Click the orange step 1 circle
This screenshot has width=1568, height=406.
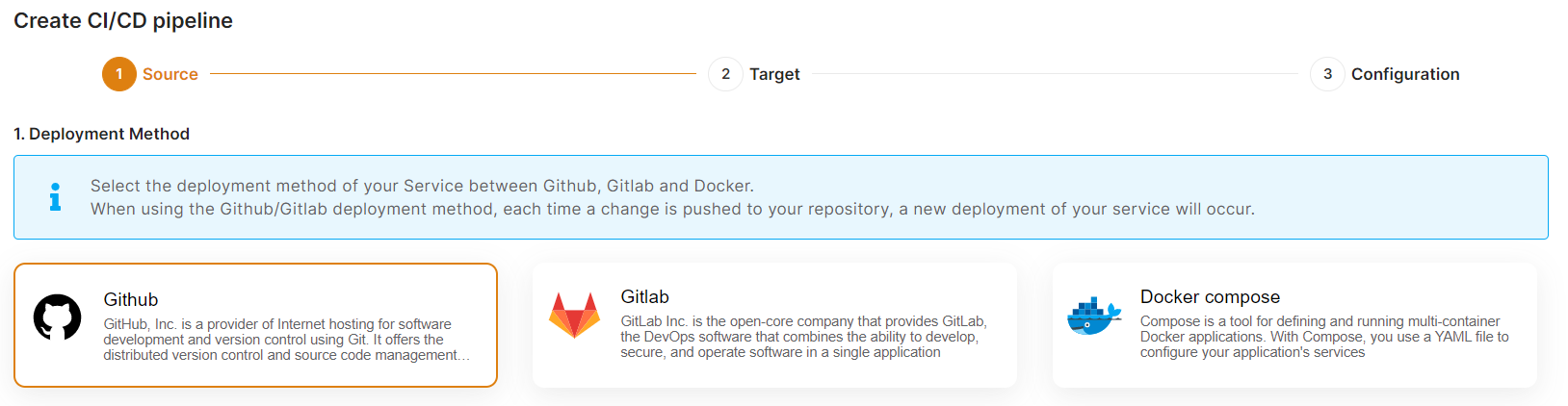119,74
